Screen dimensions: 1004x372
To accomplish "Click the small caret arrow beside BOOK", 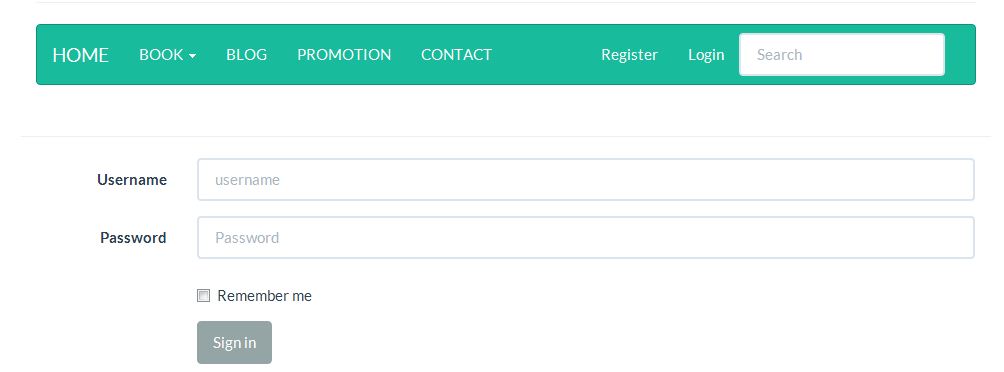I will pos(192,56).
